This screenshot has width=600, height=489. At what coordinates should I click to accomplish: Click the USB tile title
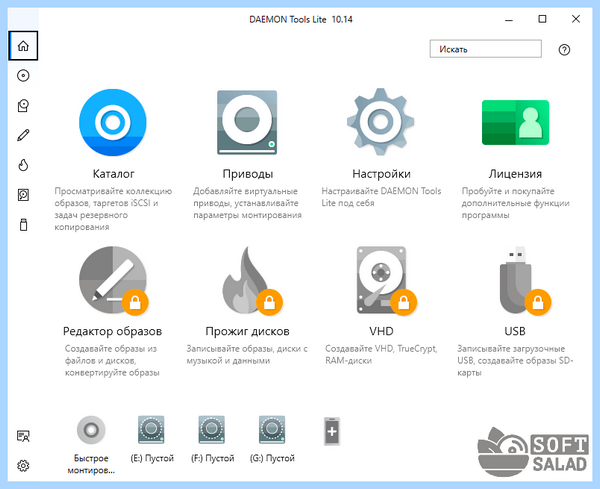click(515, 331)
